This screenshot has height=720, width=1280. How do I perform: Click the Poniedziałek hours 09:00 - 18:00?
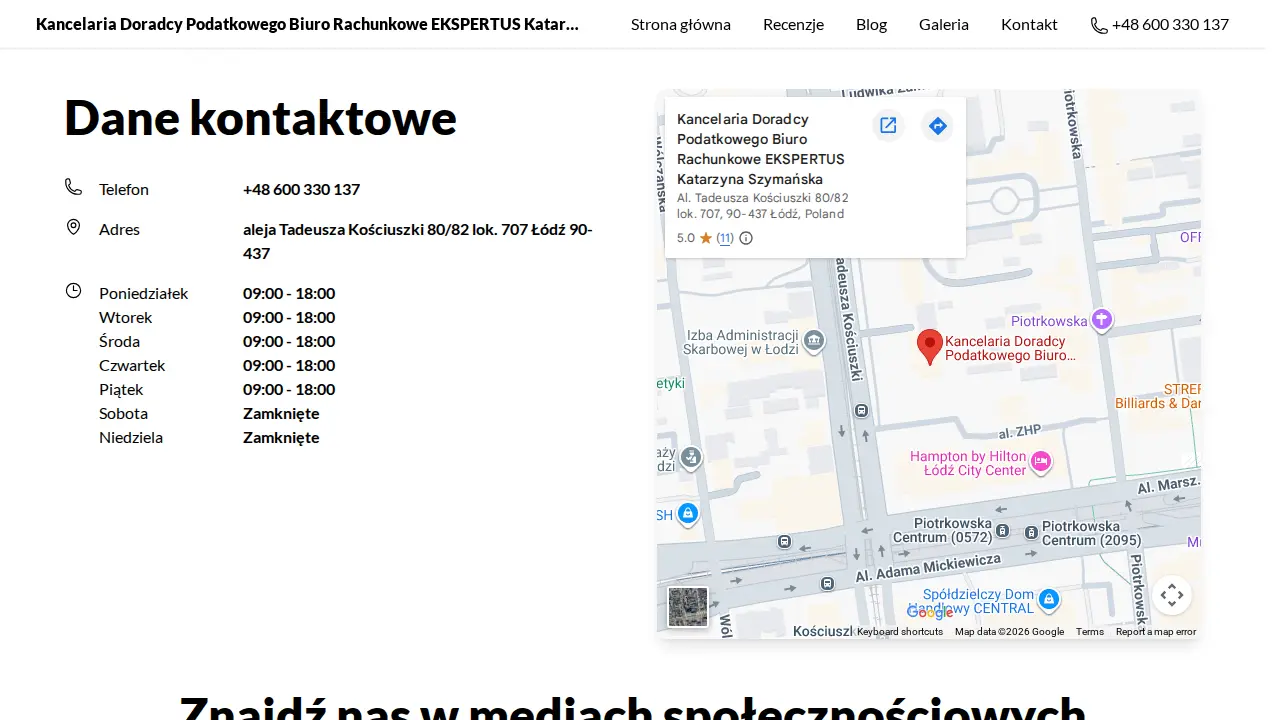coord(289,293)
